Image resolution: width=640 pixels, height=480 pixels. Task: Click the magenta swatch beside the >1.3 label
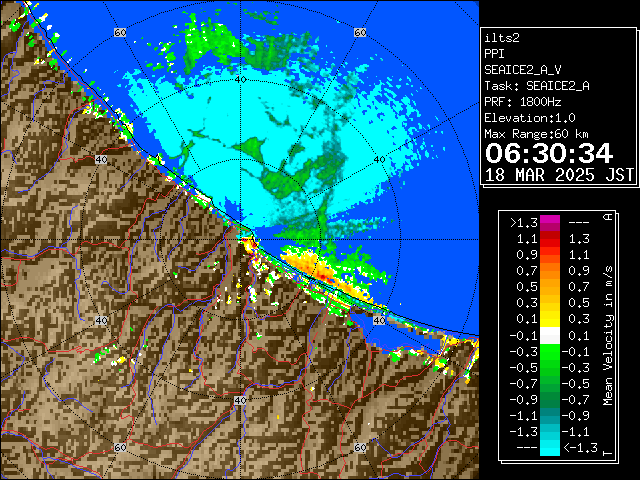pos(550,223)
